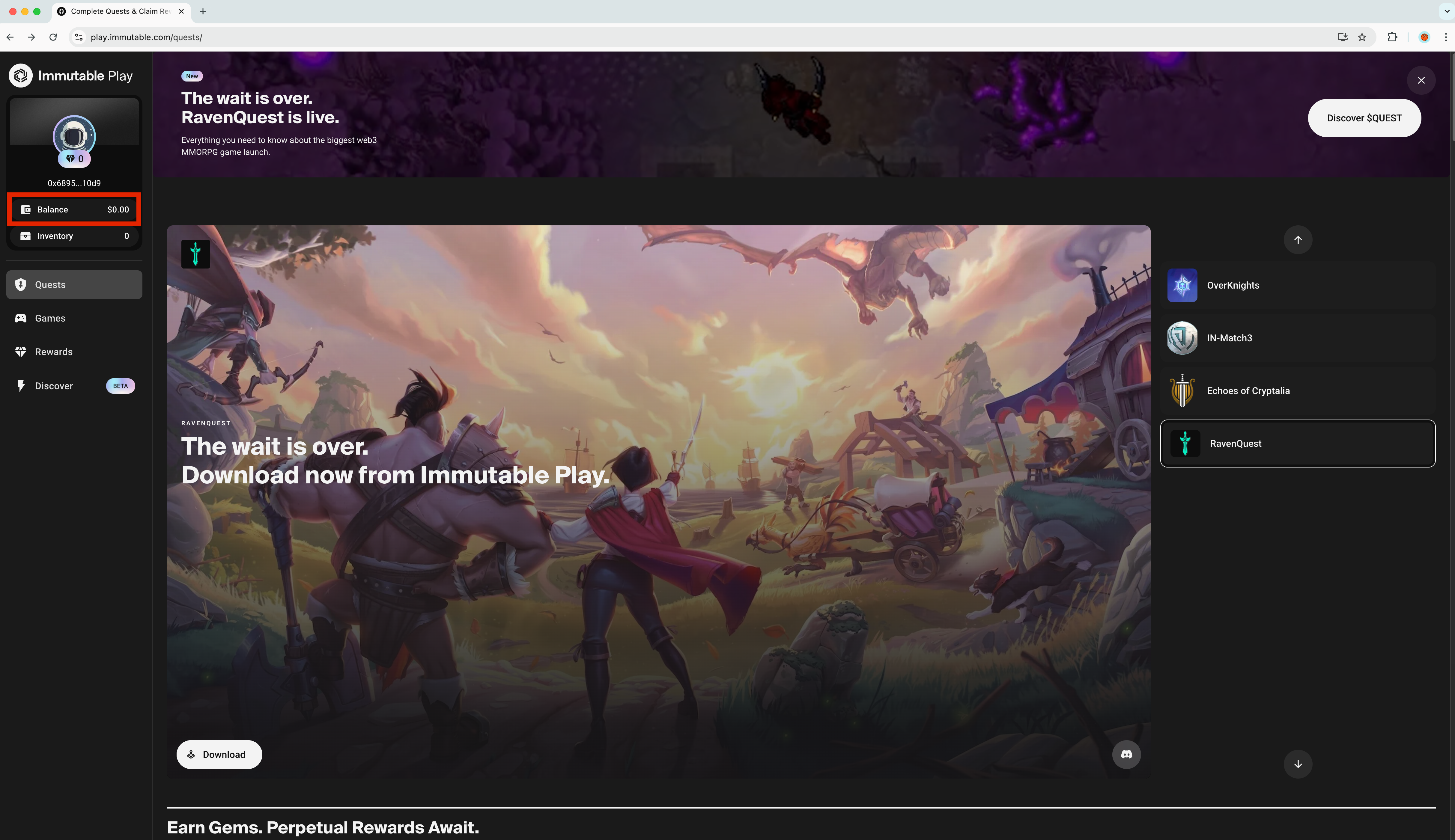Image resolution: width=1455 pixels, height=840 pixels.
Task: Select IN-Match3 in the game list
Action: (1297, 338)
